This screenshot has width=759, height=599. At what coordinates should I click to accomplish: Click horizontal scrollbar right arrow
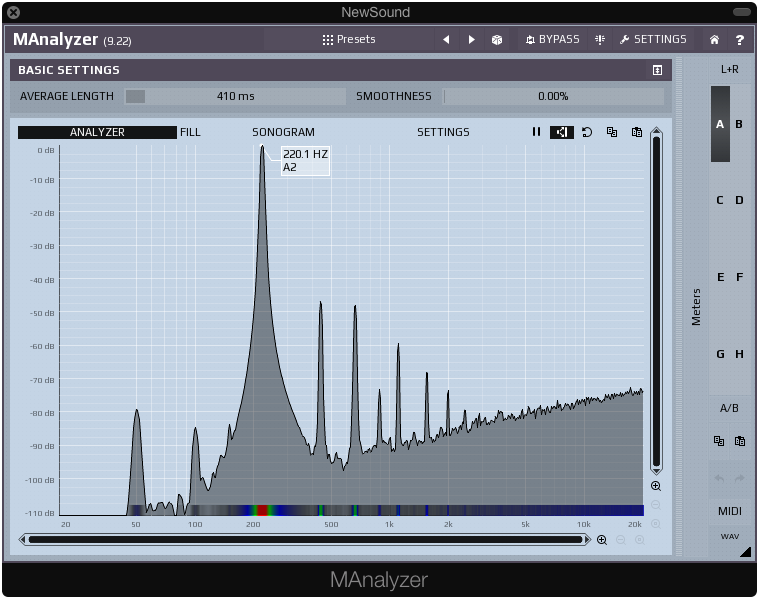(587, 539)
